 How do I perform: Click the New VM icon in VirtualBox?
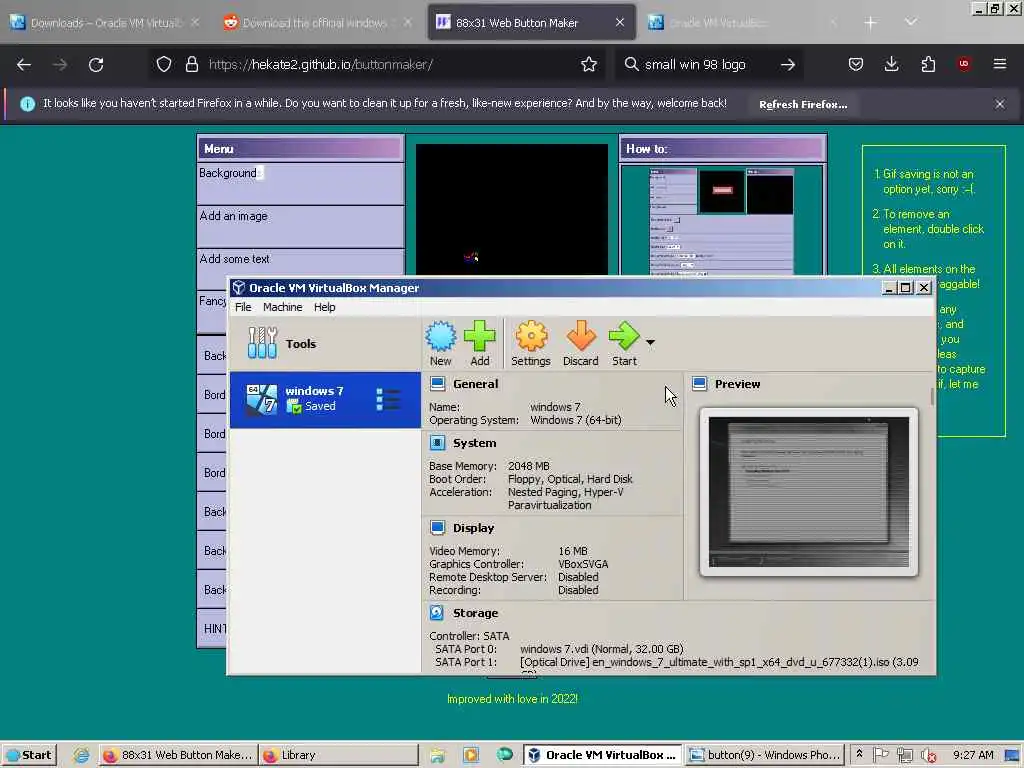click(x=440, y=344)
